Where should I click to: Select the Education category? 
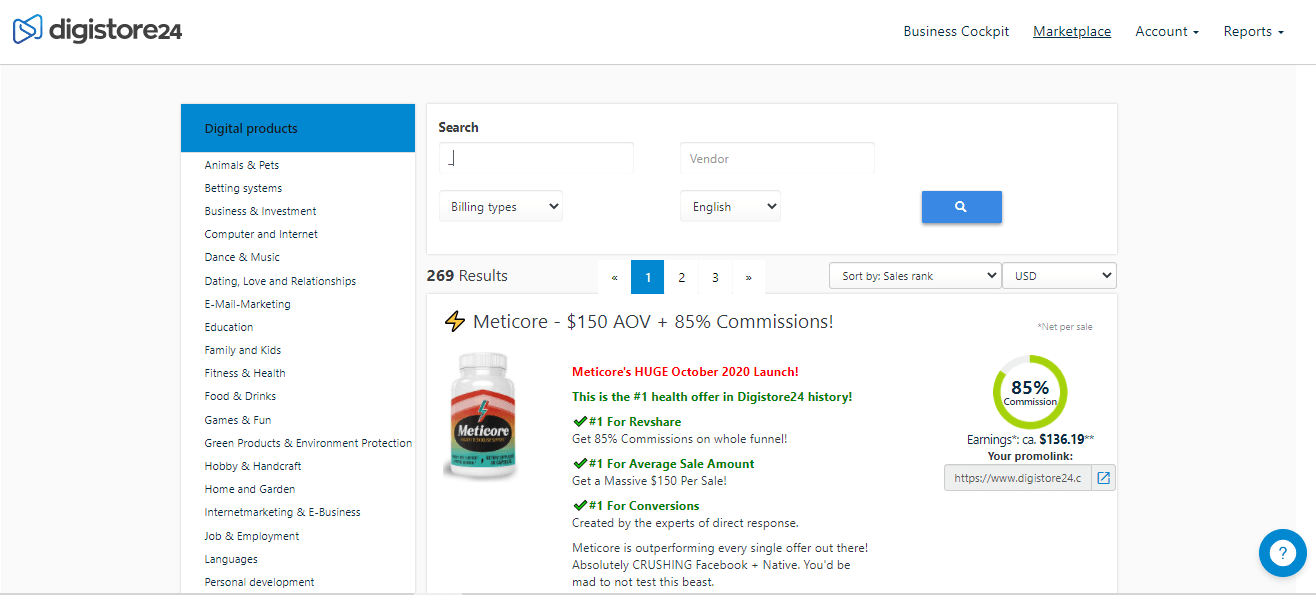(x=229, y=327)
